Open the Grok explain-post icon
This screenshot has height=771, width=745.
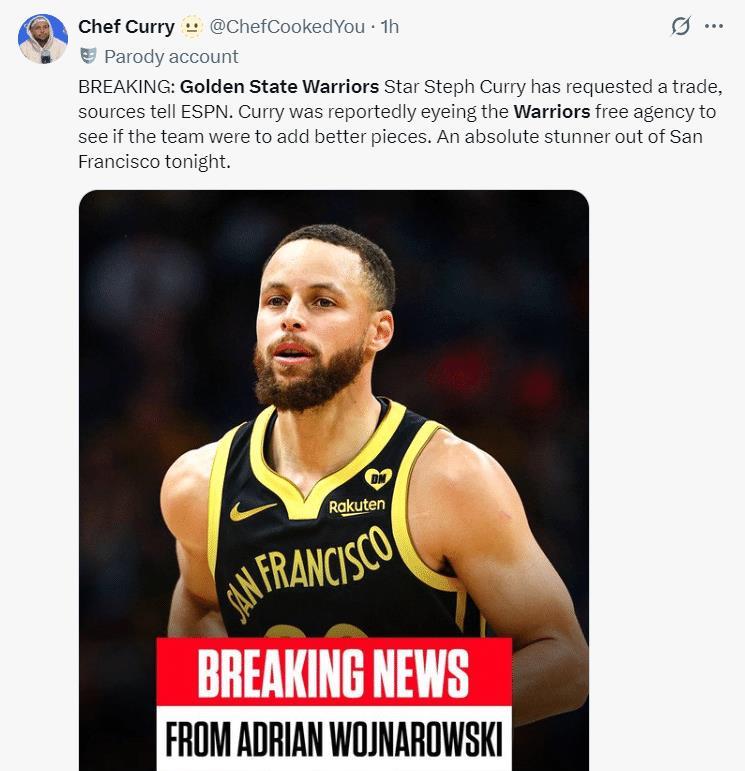681,26
